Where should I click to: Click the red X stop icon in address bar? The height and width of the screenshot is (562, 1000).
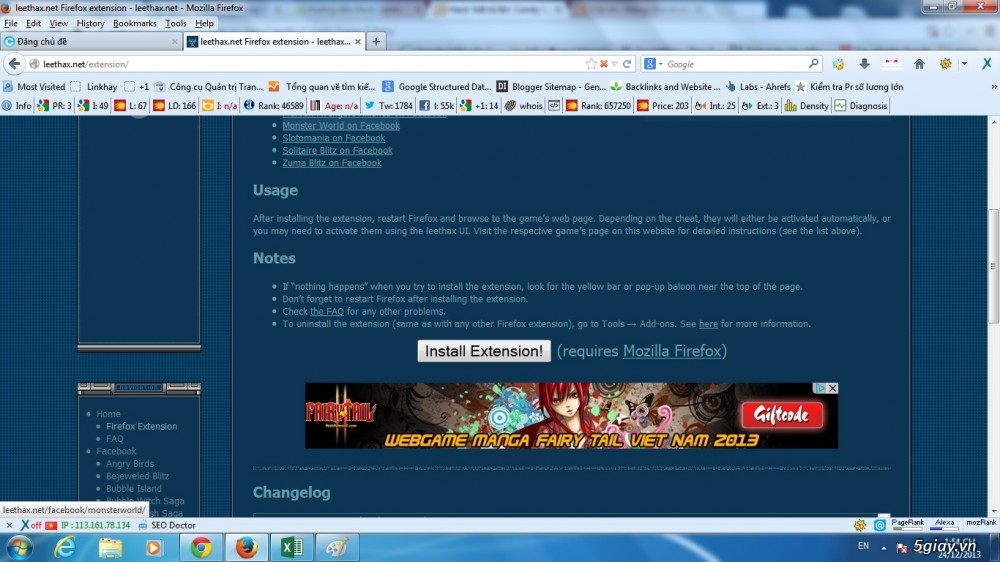coord(603,64)
